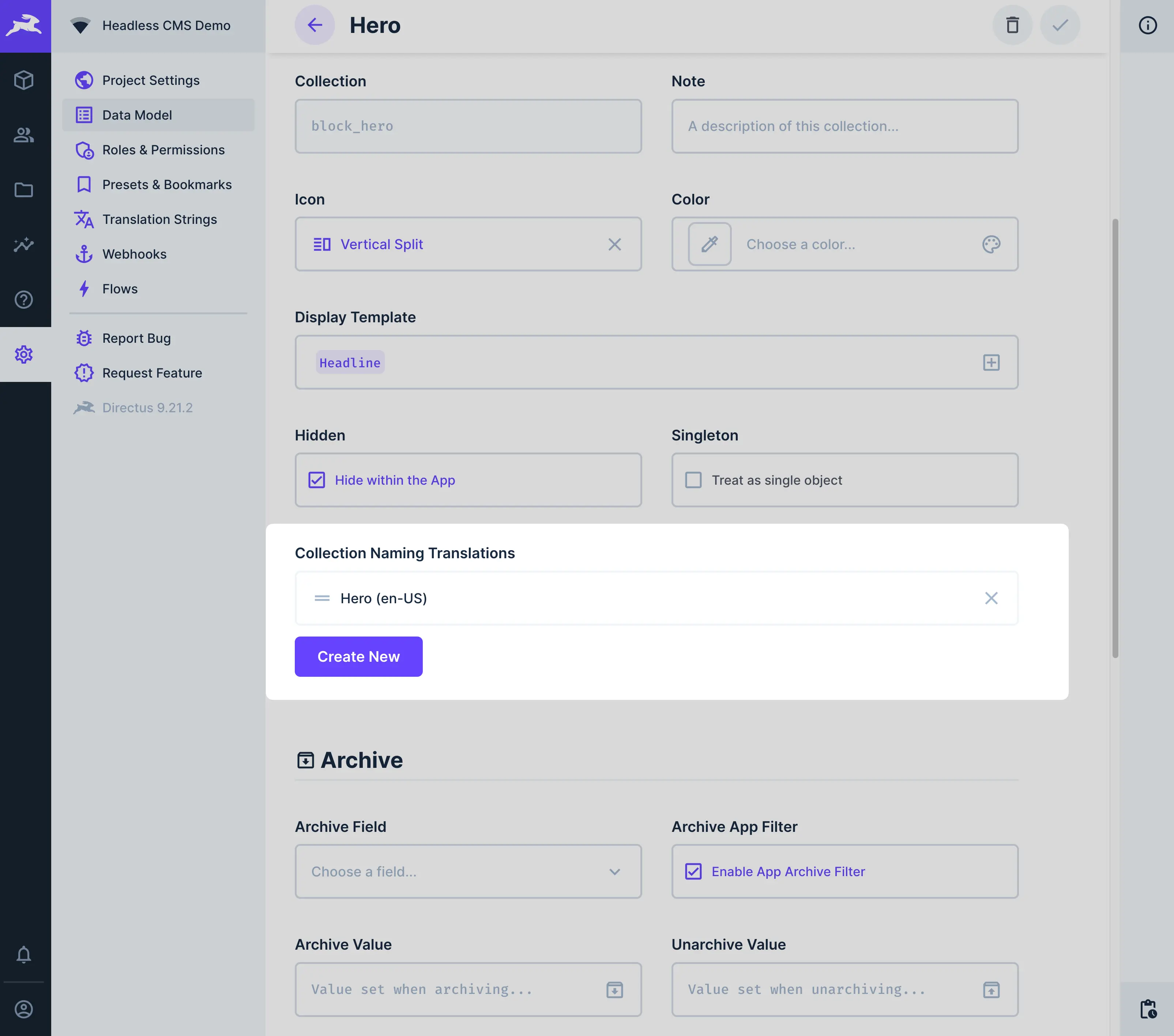Navigate to Webhooks settings
1174x1036 pixels.
coord(134,254)
